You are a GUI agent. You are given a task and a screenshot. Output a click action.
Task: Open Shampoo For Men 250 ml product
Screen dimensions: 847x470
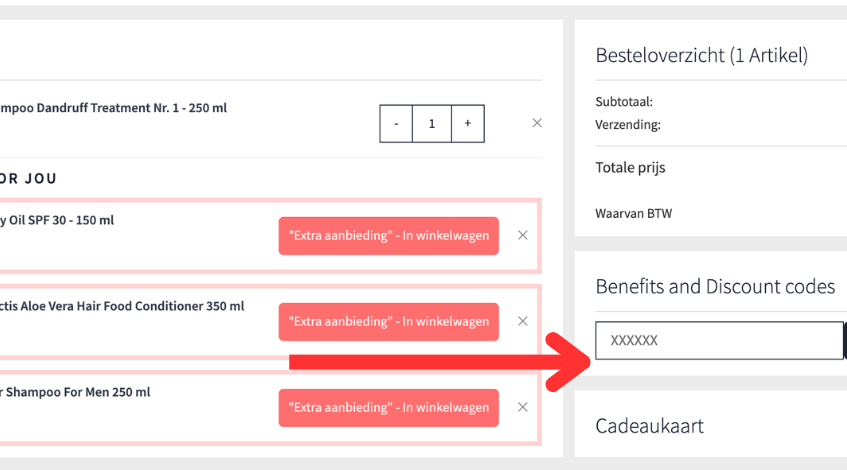75,392
